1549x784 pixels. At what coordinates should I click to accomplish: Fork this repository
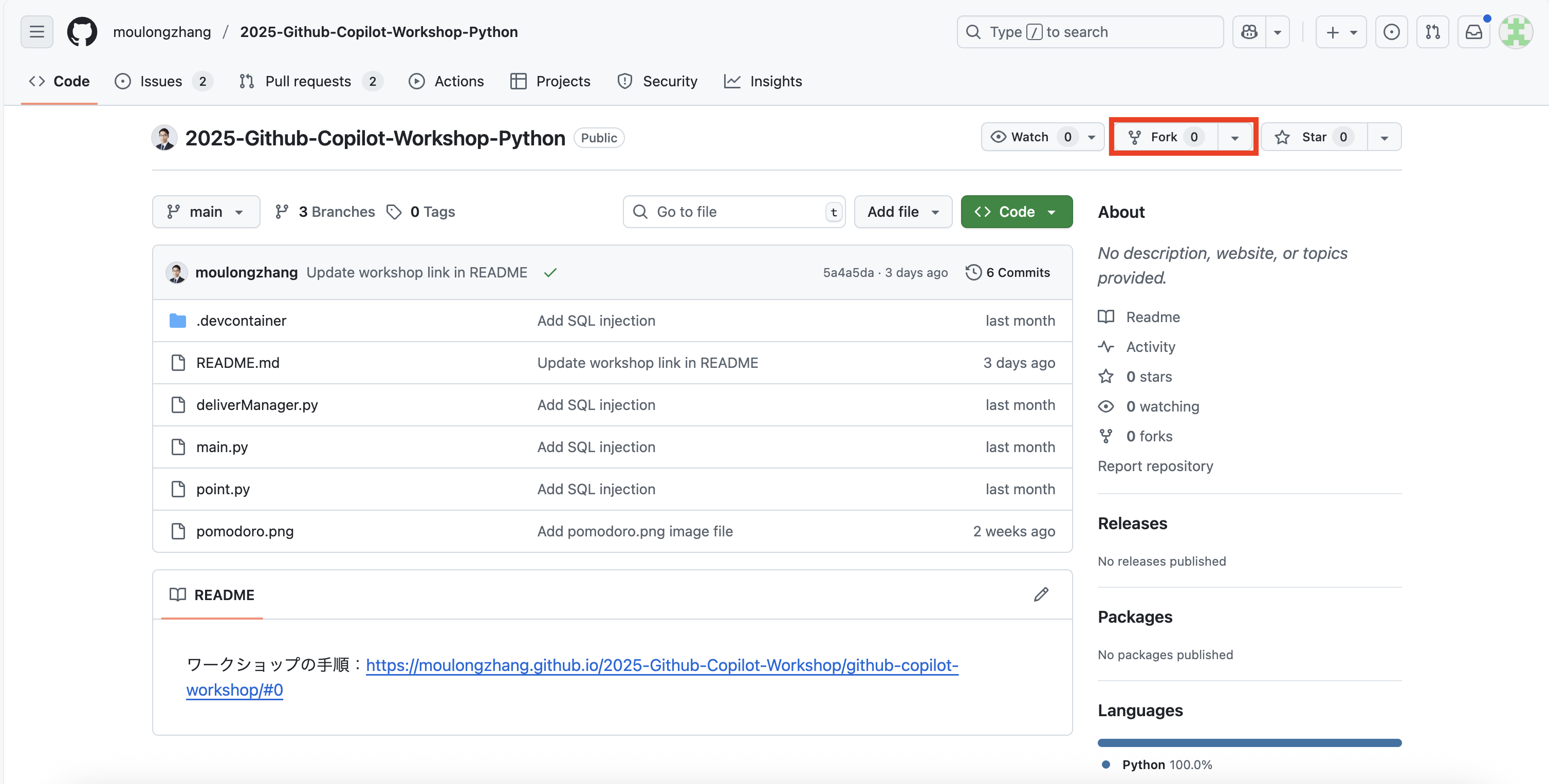click(x=1166, y=137)
